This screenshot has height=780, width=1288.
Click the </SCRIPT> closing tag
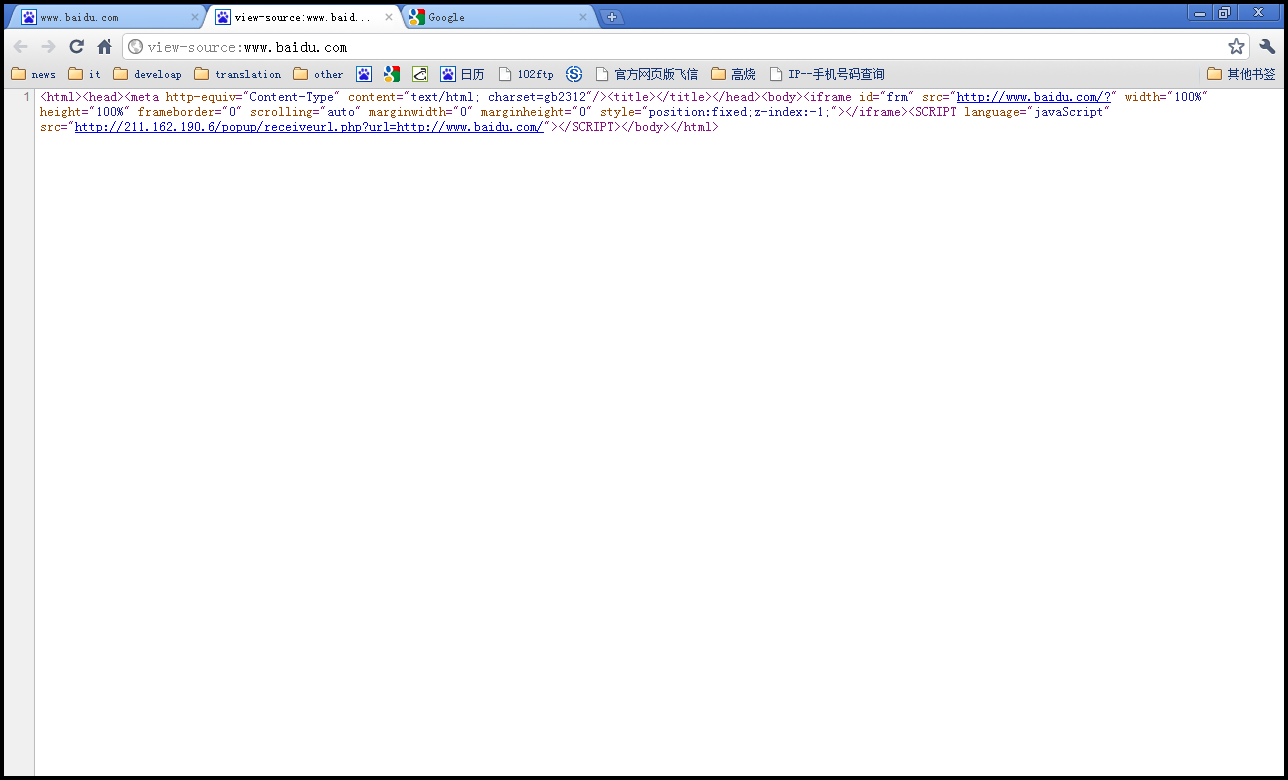(589, 128)
